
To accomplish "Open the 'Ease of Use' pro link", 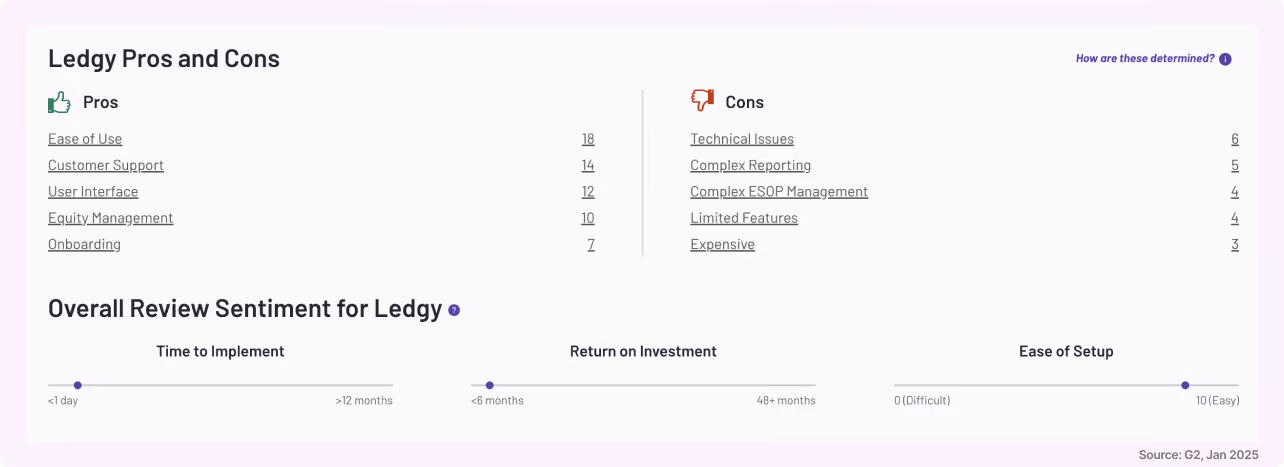I will coord(85,139).
